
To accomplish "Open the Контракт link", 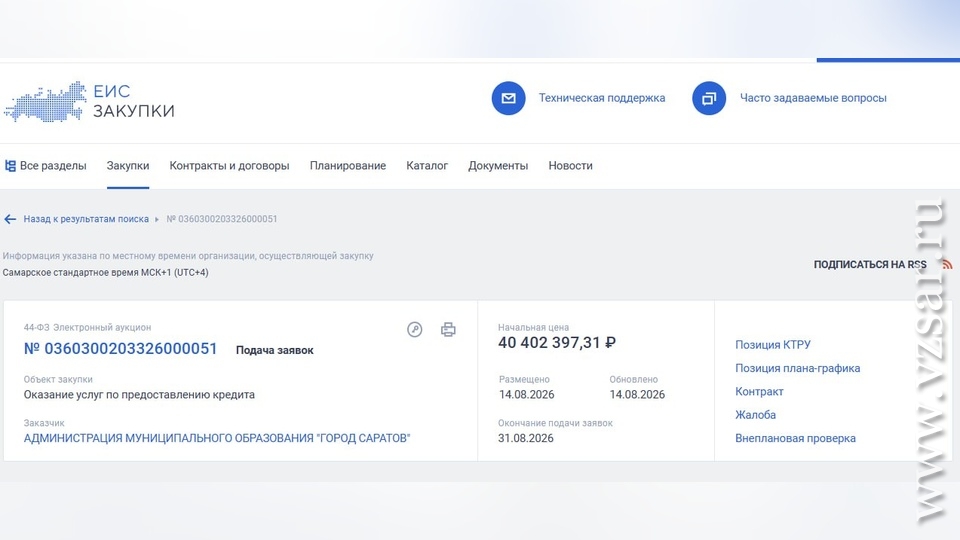I will click(x=759, y=391).
